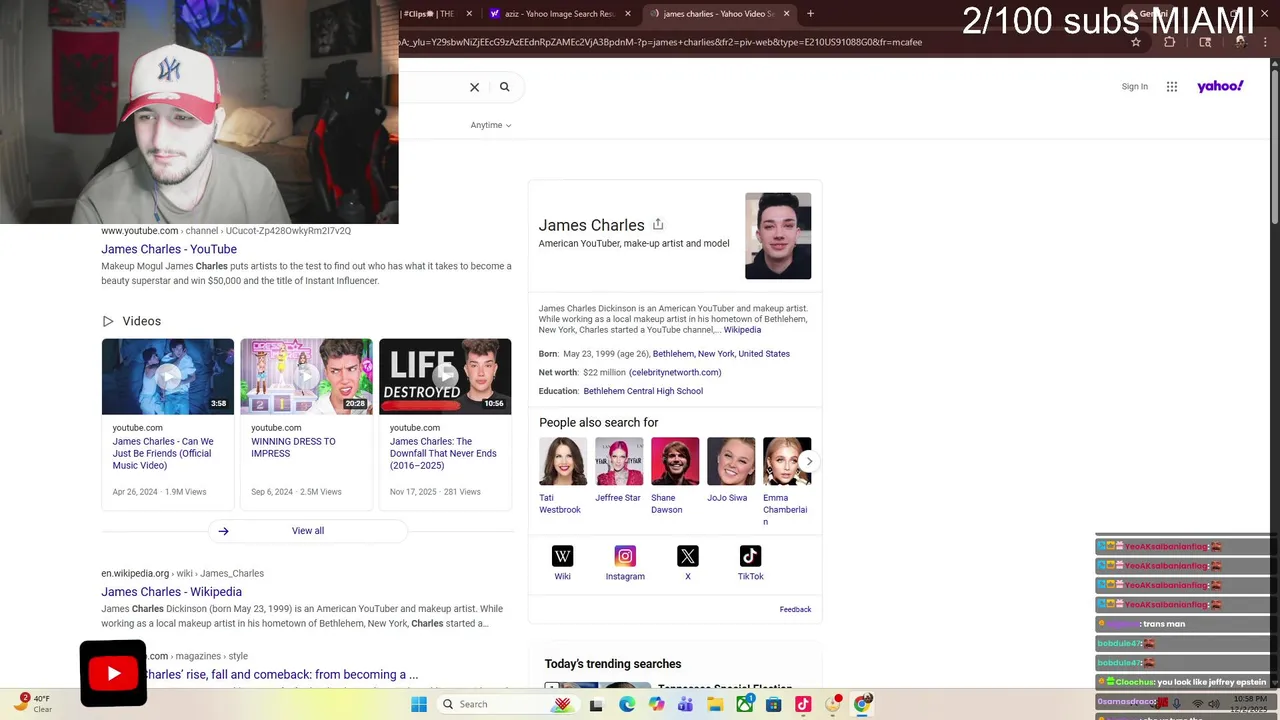Open James Charles portrait photo
Image resolution: width=1280 pixels, height=720 pixels.
click(778, 236)
